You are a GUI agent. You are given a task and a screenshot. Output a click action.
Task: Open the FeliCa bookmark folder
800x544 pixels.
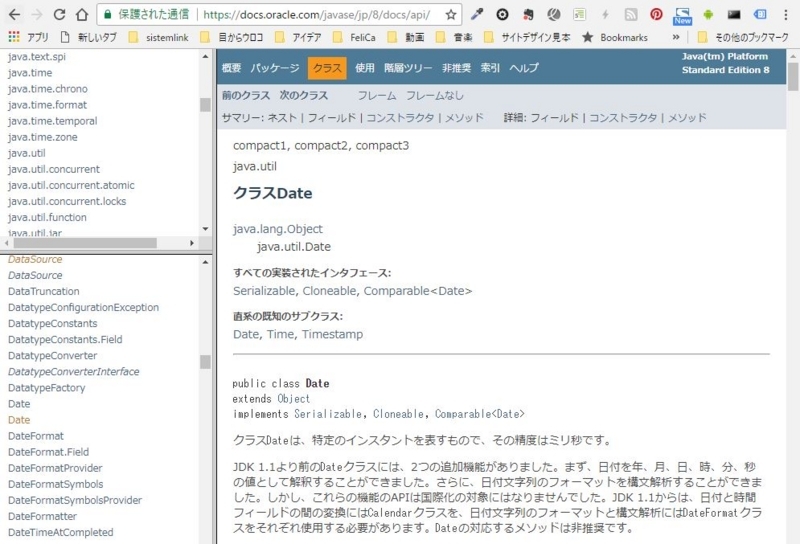tap(354, 37)
